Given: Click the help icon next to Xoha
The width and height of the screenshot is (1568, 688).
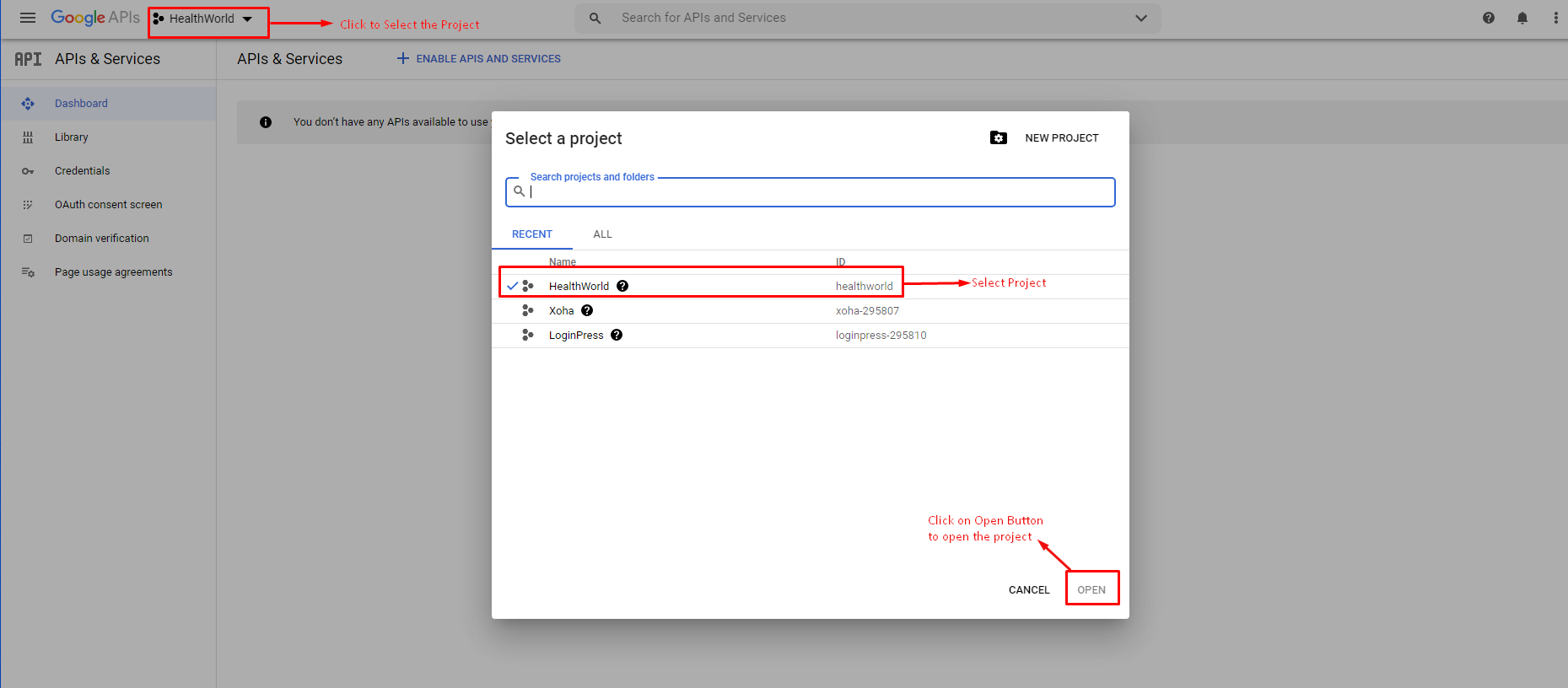Looking at the screenshot, I should pyautogui.click(x=587, y=310).
